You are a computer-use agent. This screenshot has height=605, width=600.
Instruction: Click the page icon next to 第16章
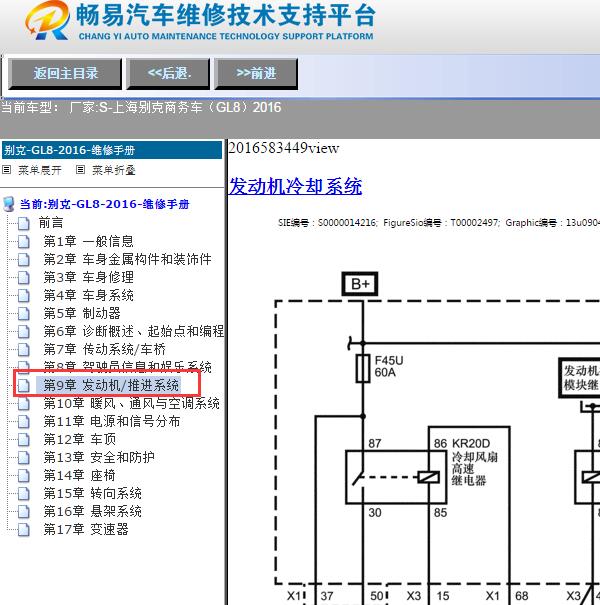24,512
